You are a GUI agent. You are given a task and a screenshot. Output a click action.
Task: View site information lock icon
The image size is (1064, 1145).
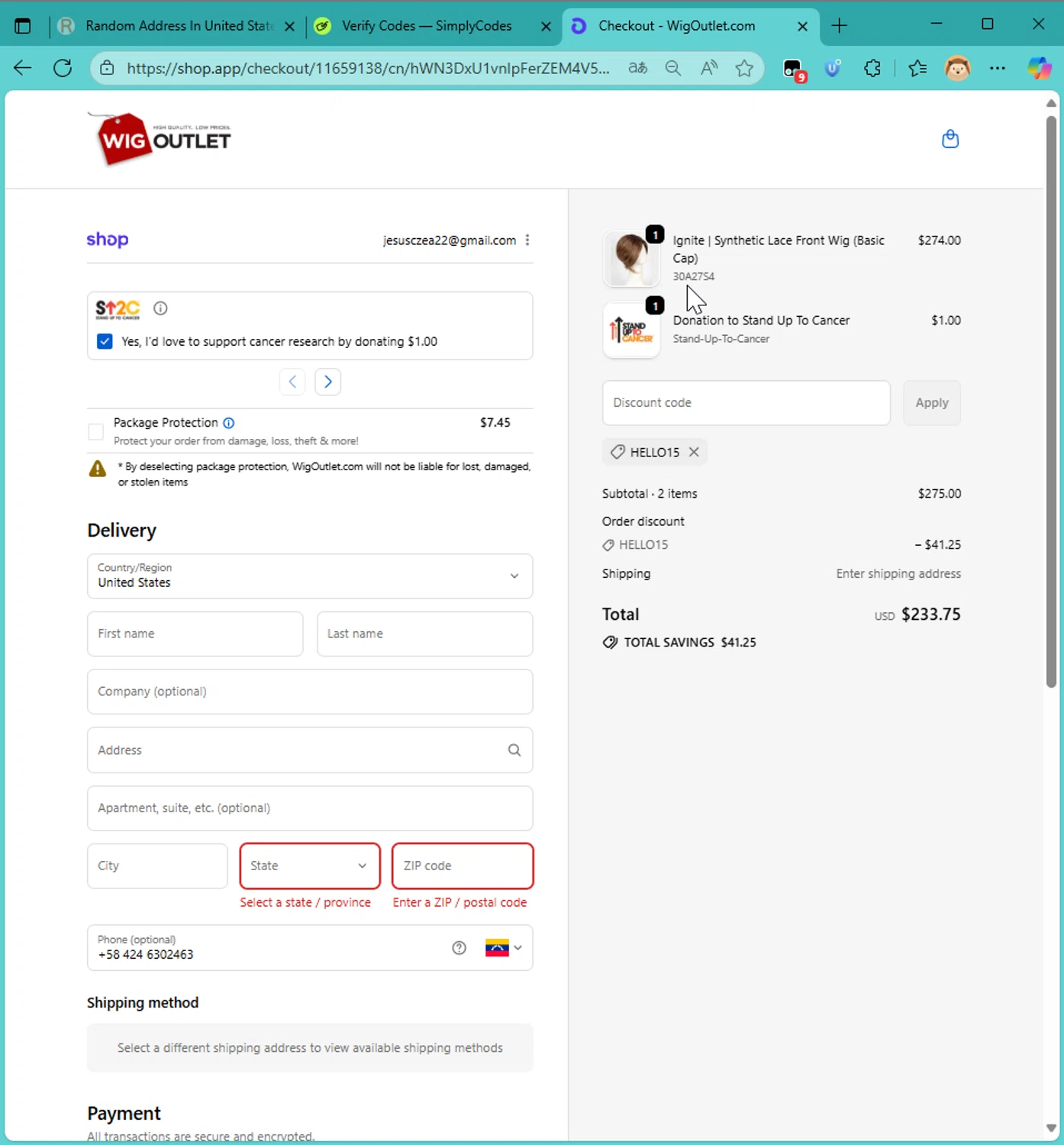108,68
